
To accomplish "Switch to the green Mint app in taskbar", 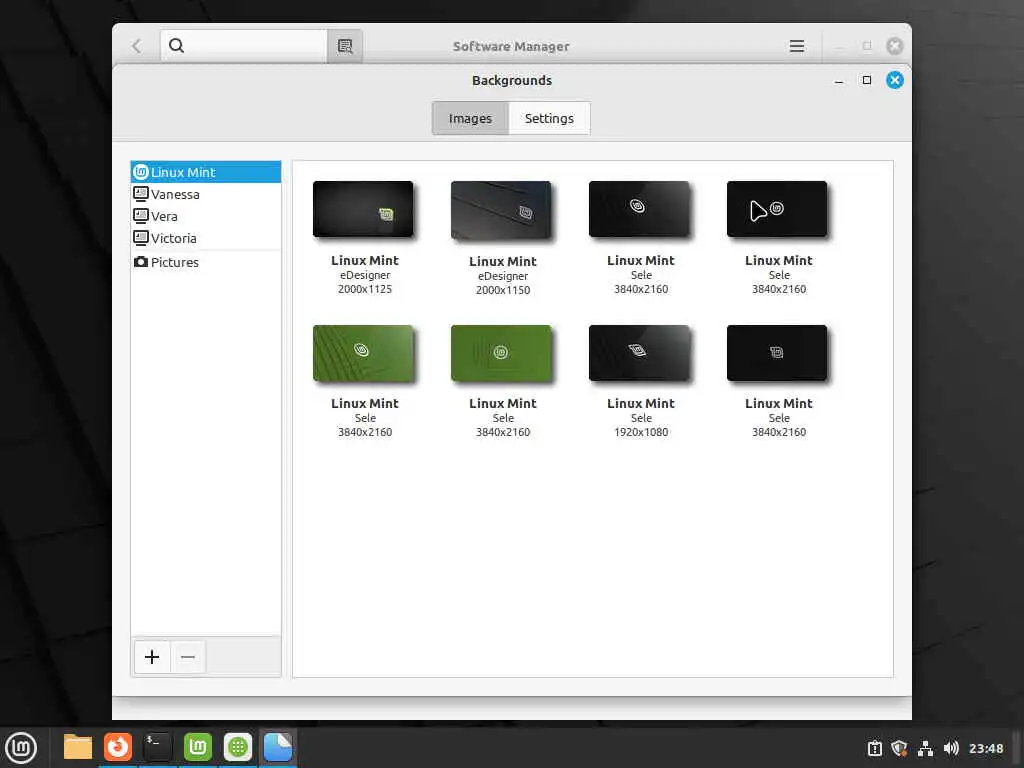I will tap(198, 747).
